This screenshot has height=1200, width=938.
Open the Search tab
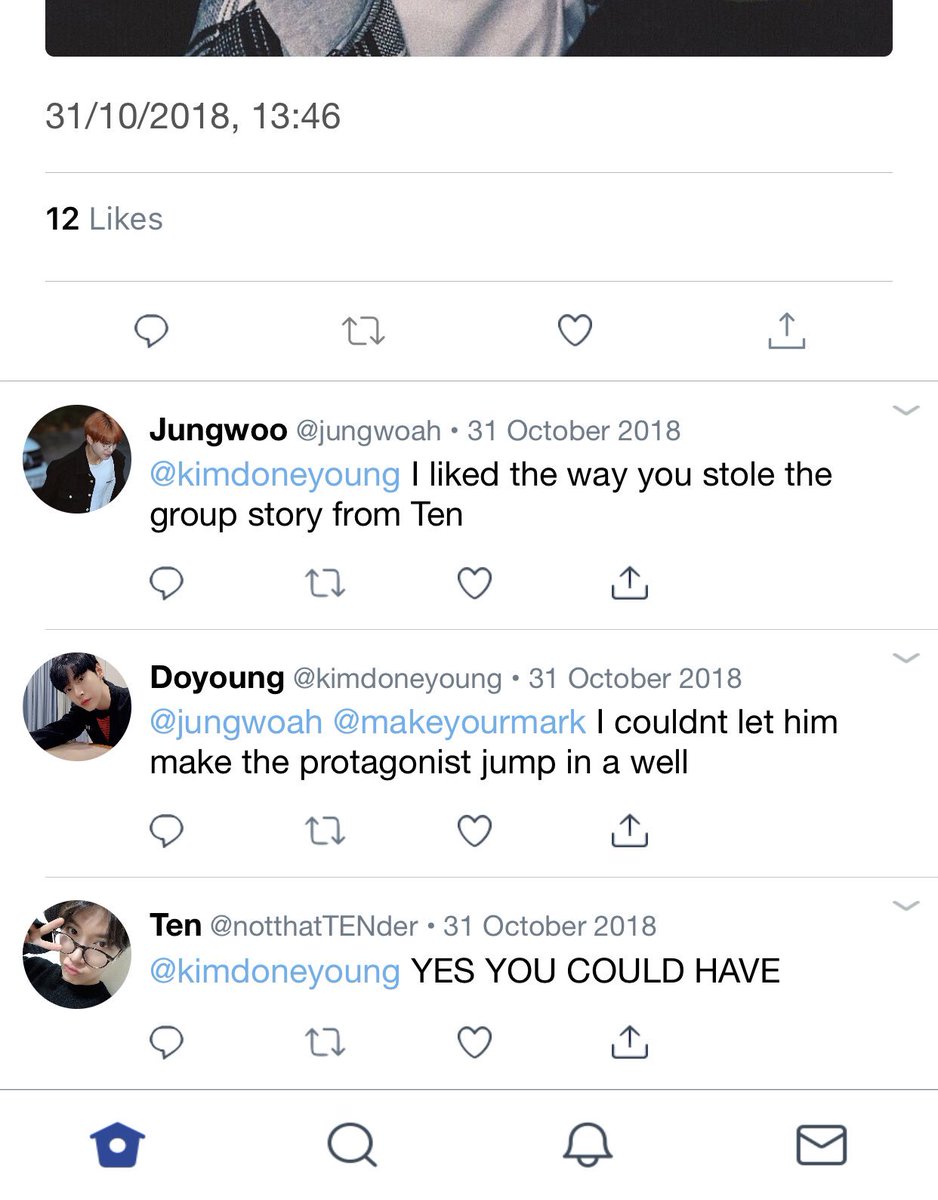pyautogui.click(x=352, y=1145)
